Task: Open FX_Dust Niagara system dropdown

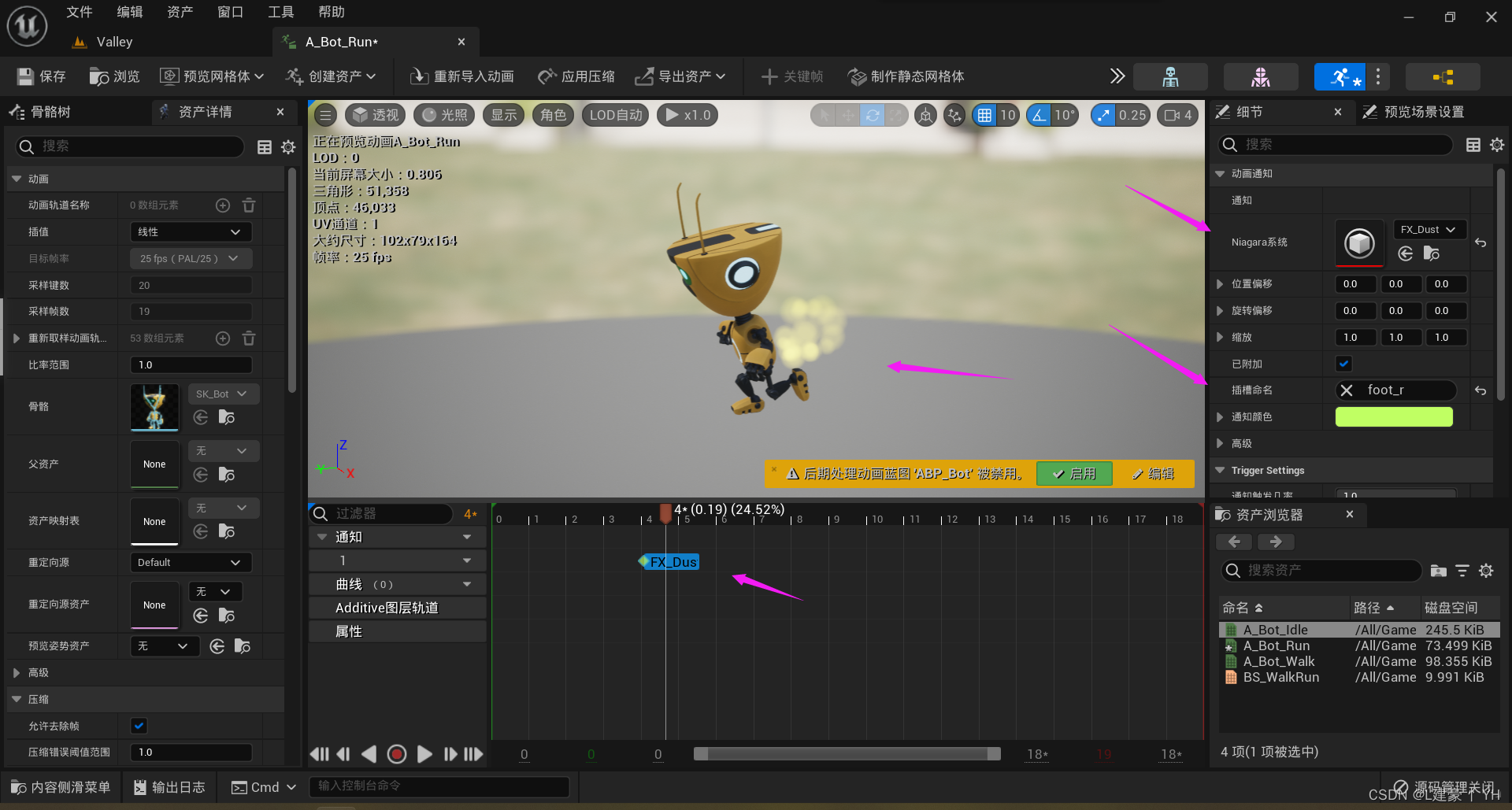Action: pyautogui.click(x=1430, y=230)
